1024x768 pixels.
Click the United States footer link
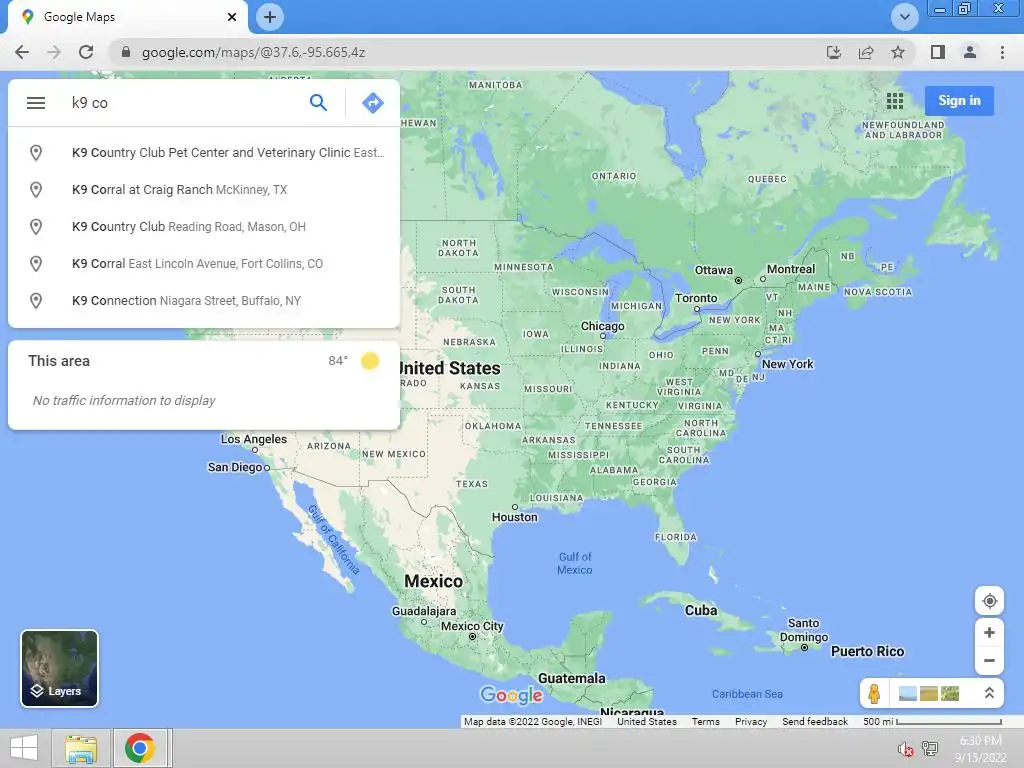647,722
